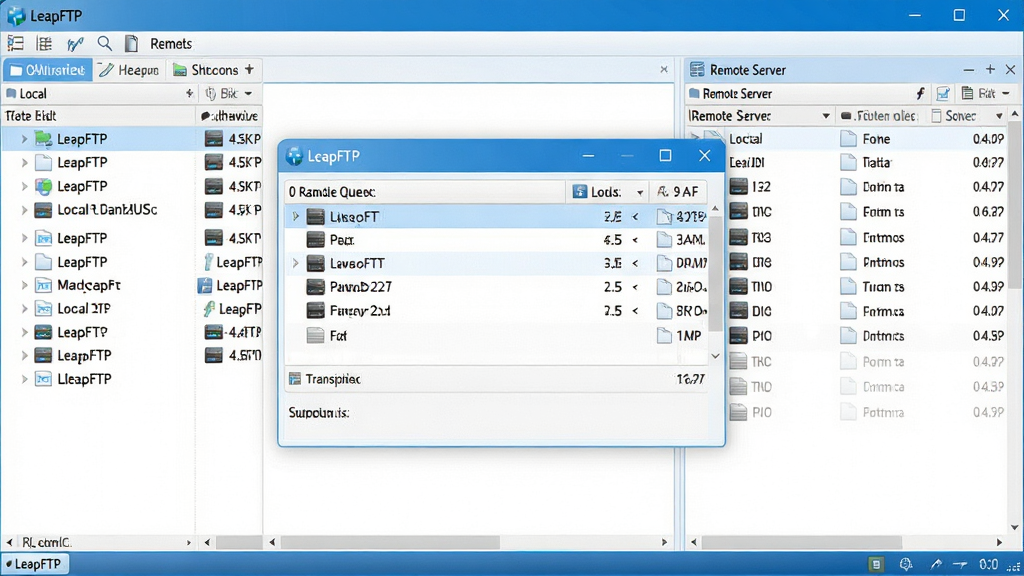
Task: Select the LleapFTP entry in Local tree
Action: (x=84, y=379)
